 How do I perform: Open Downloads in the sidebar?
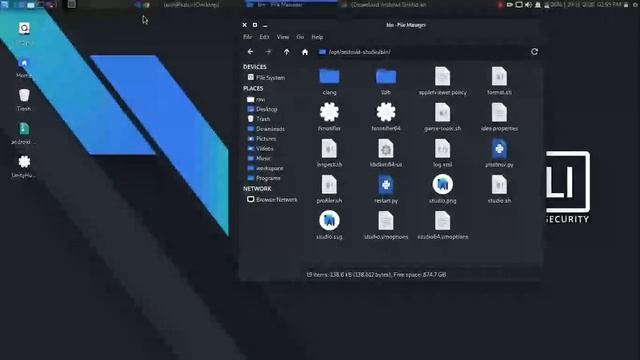266,129
